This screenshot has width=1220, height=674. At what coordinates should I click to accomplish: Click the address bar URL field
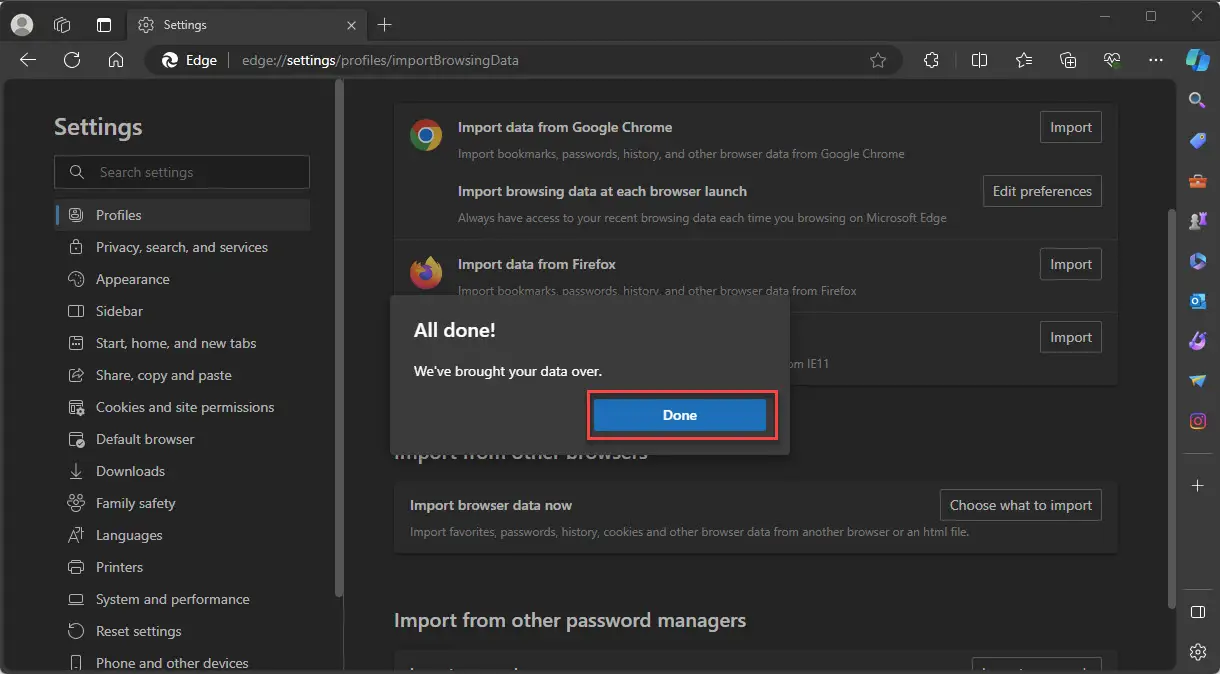point(526,60)
